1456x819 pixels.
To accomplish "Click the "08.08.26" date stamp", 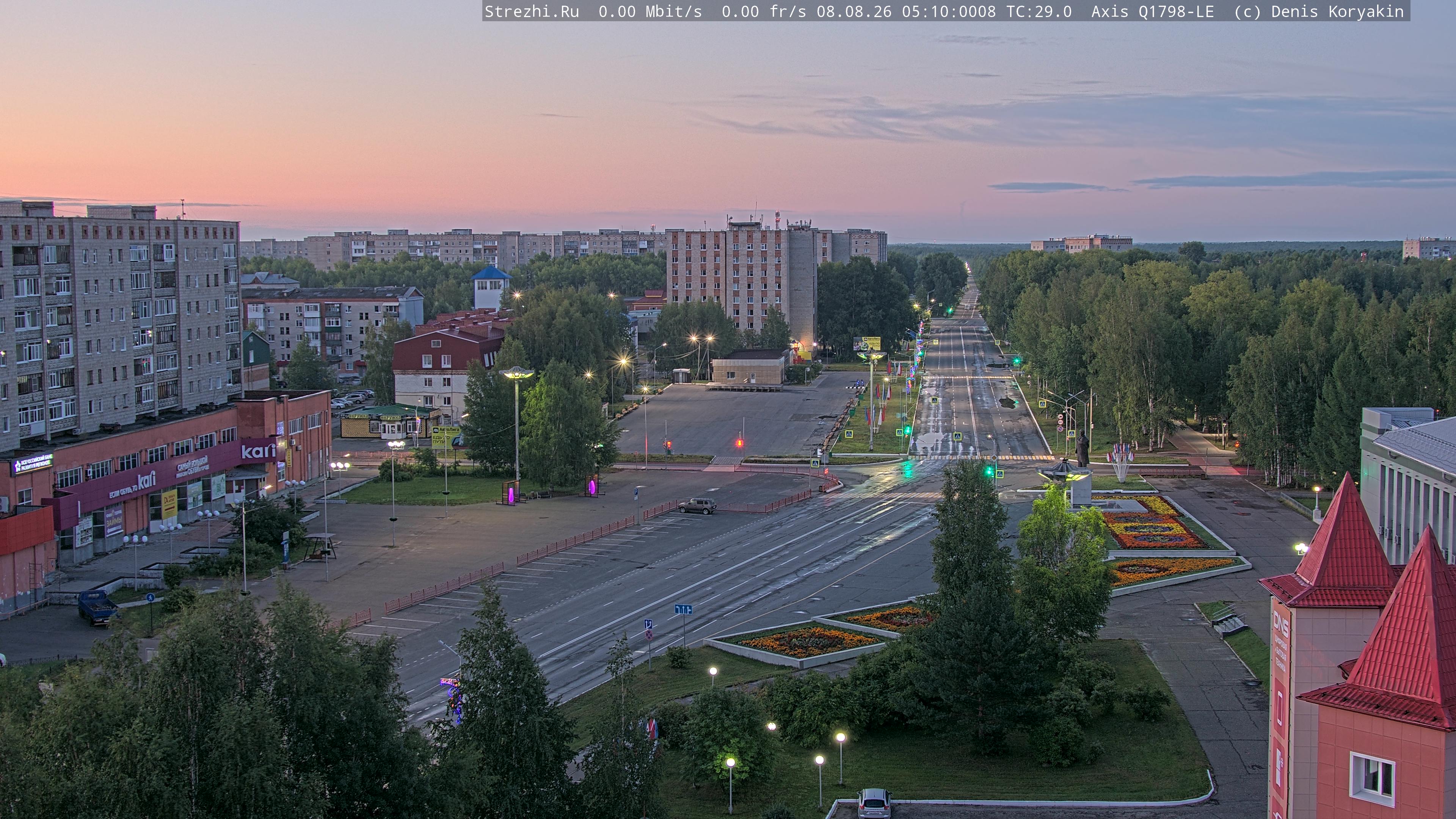I will pos(854,12).
